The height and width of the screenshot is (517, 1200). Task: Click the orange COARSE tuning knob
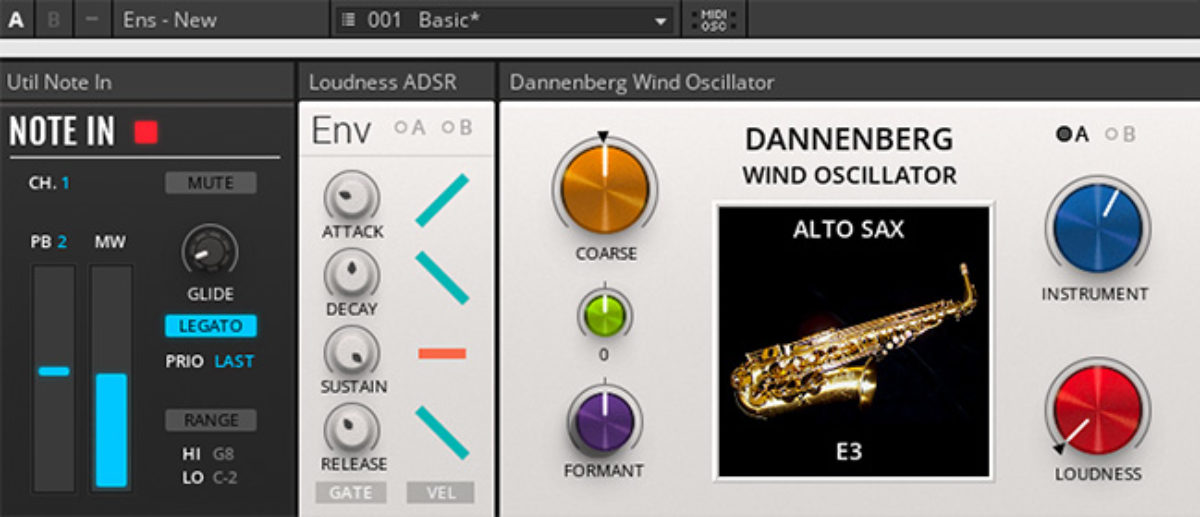click(x=605, y=189)
